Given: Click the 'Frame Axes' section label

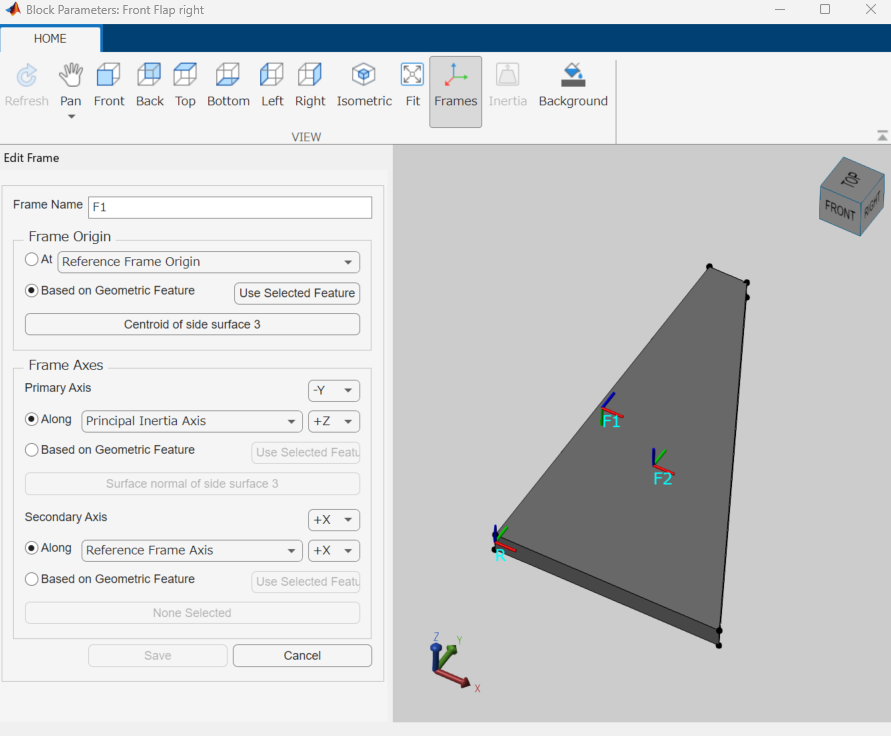Looking at the screenshot, I should tap(66, 365).
